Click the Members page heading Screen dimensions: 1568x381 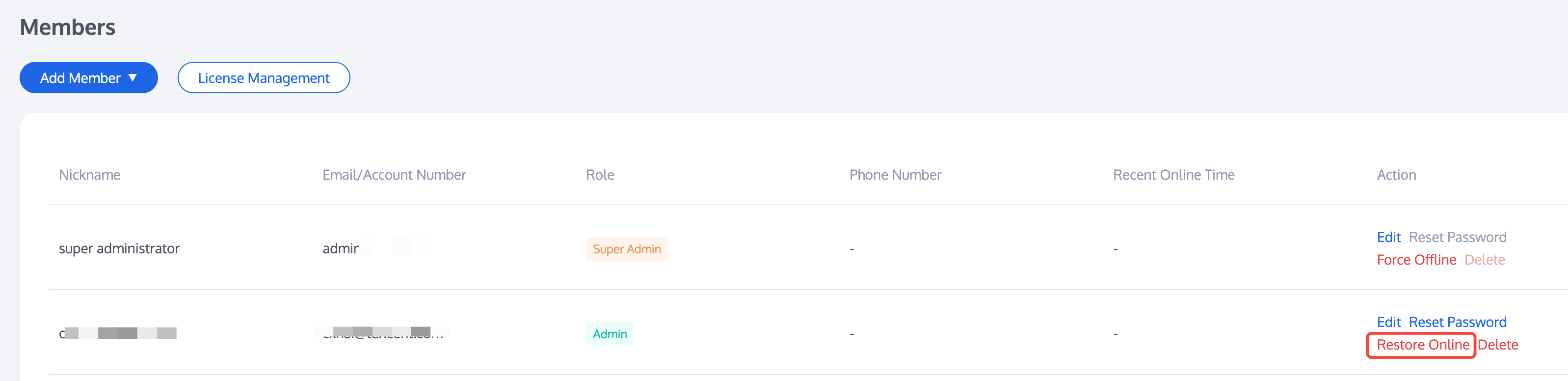click(68, 27)
